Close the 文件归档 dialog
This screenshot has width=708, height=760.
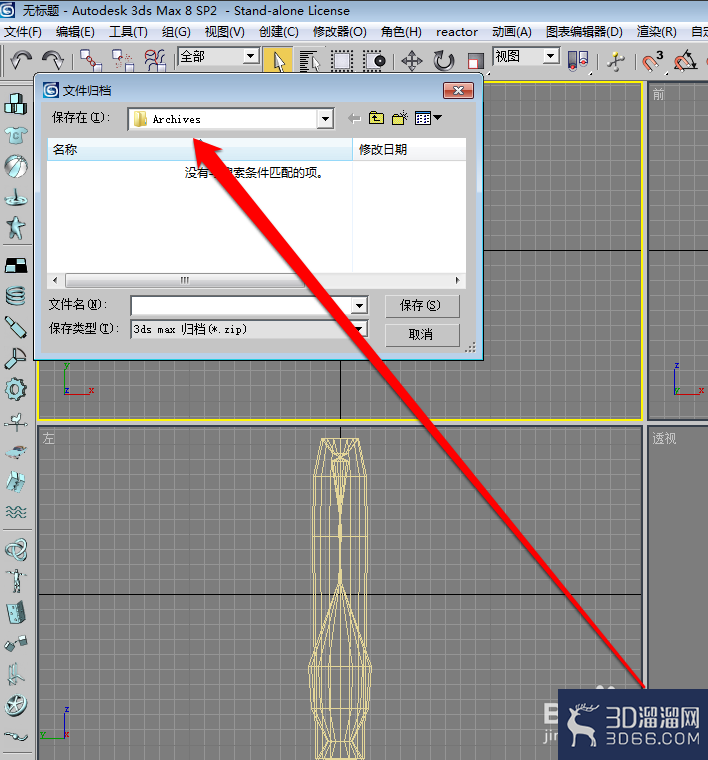458,91
